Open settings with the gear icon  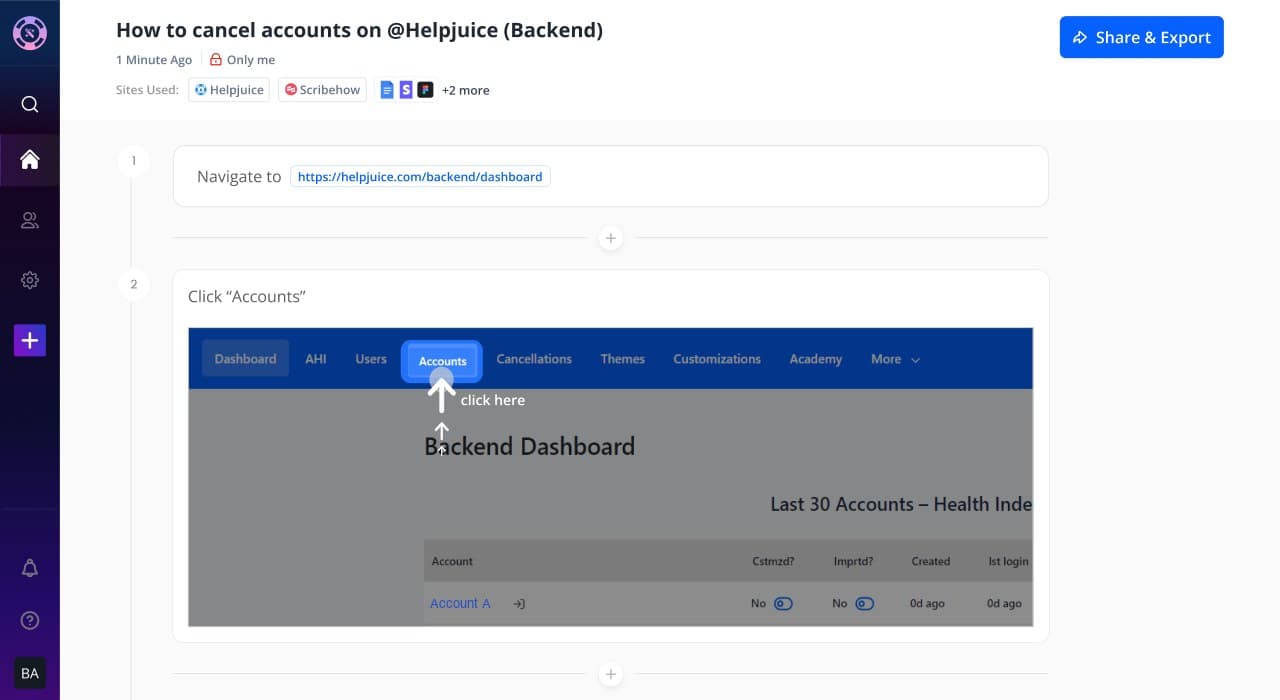pyautogui.click(x=30, y=280)
